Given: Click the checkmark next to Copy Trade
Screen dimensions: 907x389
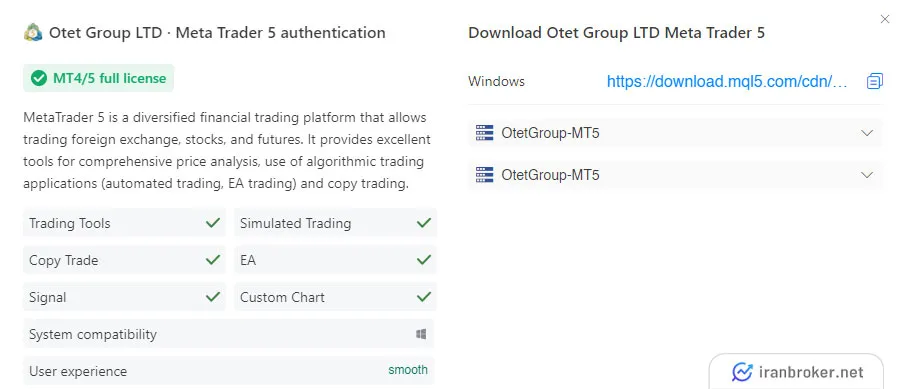Looking at the screenshot, I should point(213,260).
